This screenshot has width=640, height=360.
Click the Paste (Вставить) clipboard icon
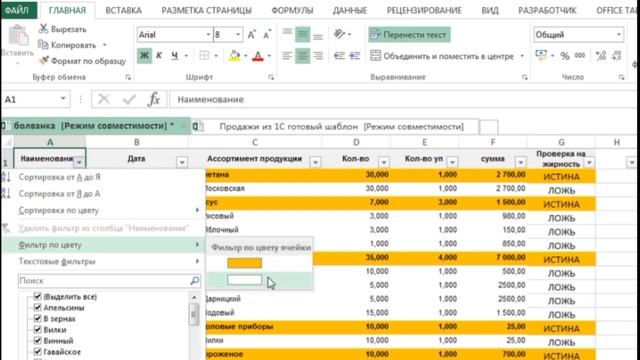[18, 35]
